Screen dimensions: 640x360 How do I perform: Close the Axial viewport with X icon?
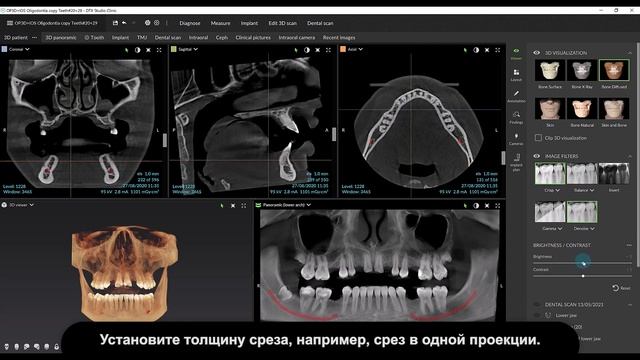point(487,50)
